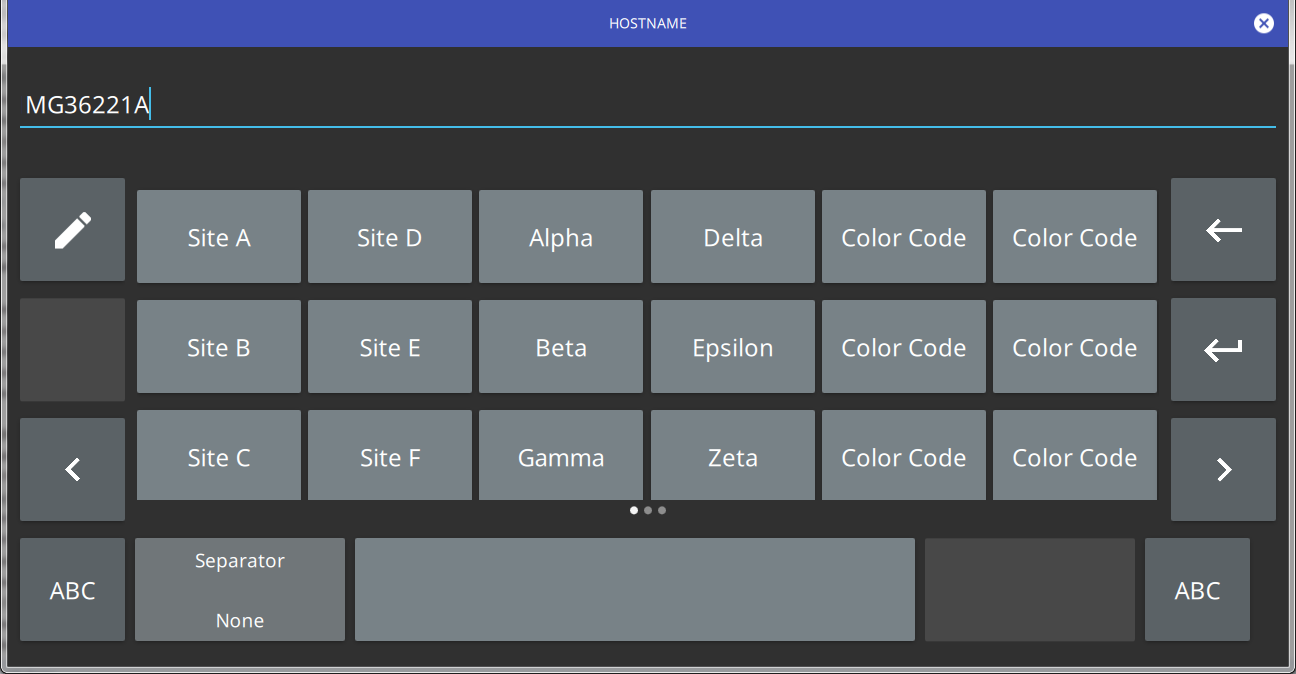This screenshot has width=1296, height=674.
Task: Insert the Site A preset
Action: pyautogui.click(x=219, y=237)
